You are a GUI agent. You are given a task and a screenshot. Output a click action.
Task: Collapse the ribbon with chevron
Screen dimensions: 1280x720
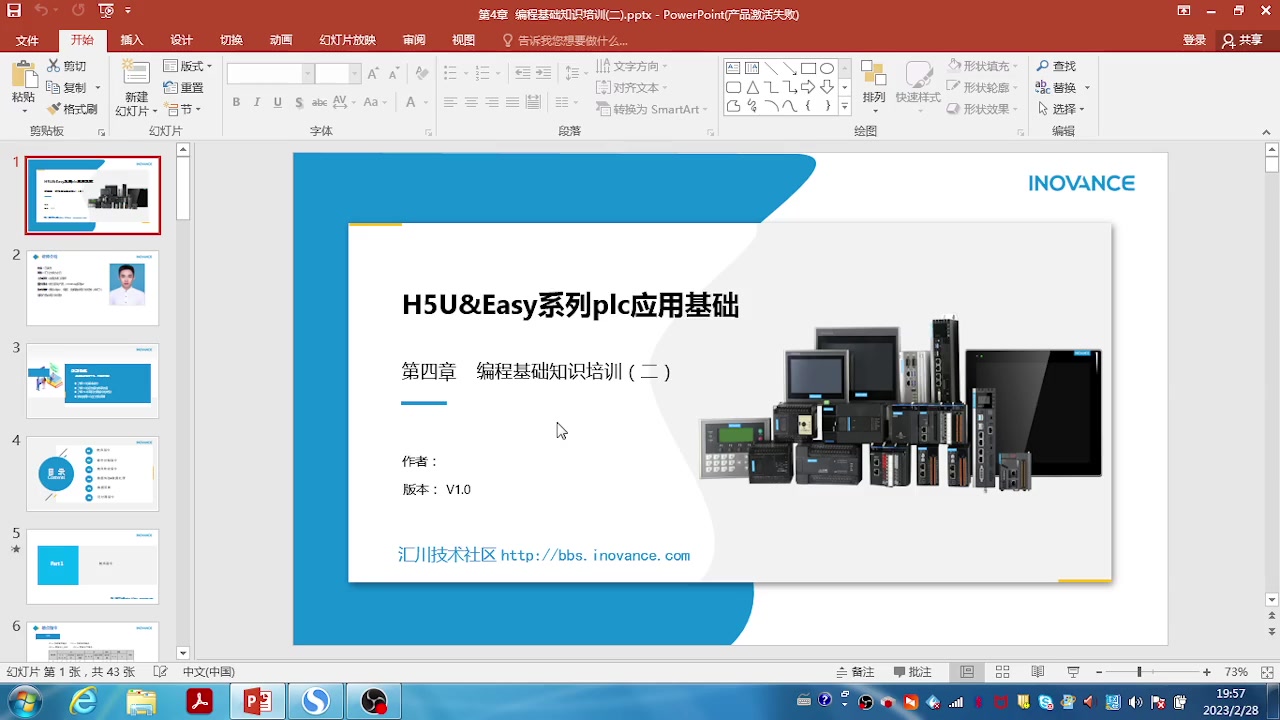pyautogui.click(x=1267, y=131)
